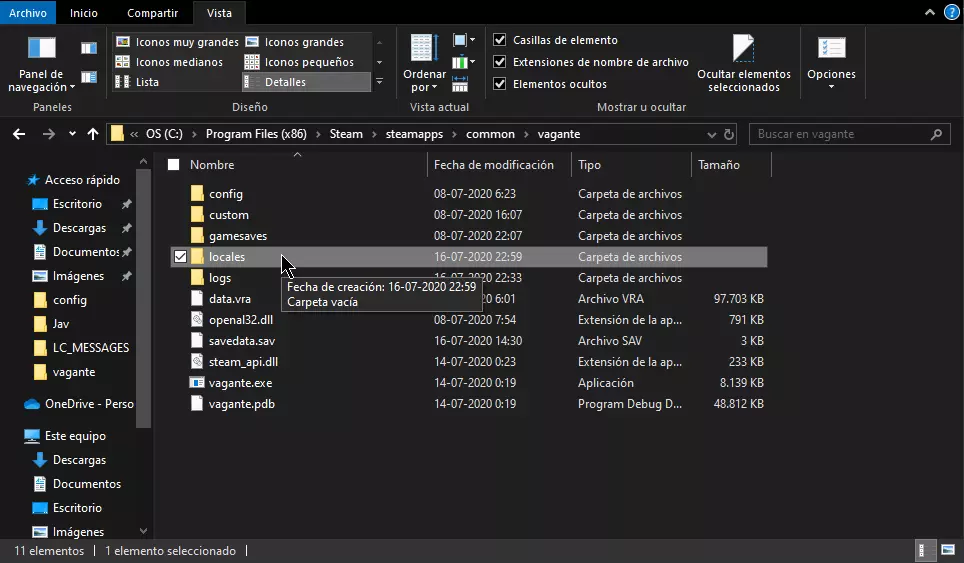The width and height of the screenshot is (964, 563).
Task: Open the Ordenar por dropdown
Action: click(424, 64)
